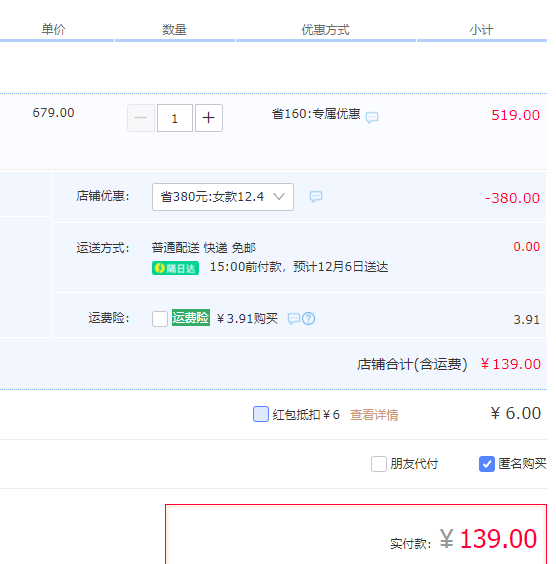Image resolution: width=556 pixels, height=564 pixels.
Task: Click the 小计 column header
Action: (481, 29)
